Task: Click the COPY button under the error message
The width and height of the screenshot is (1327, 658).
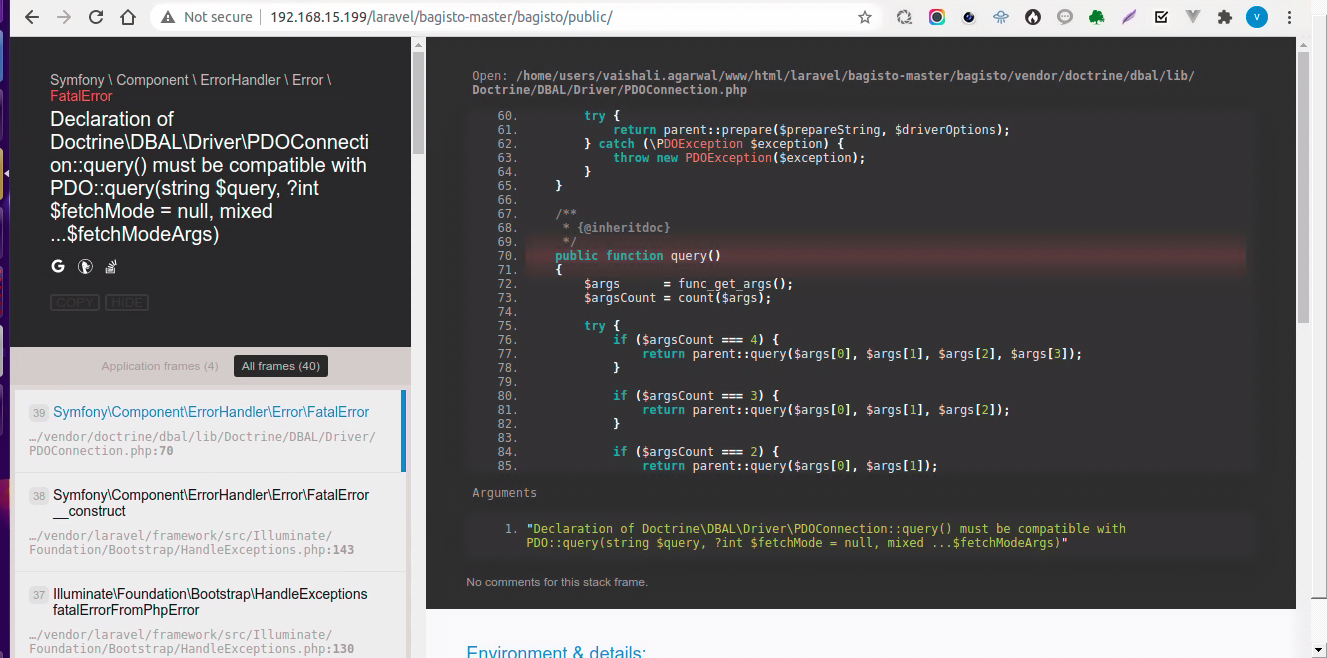Action: click(x=75, y=302)
